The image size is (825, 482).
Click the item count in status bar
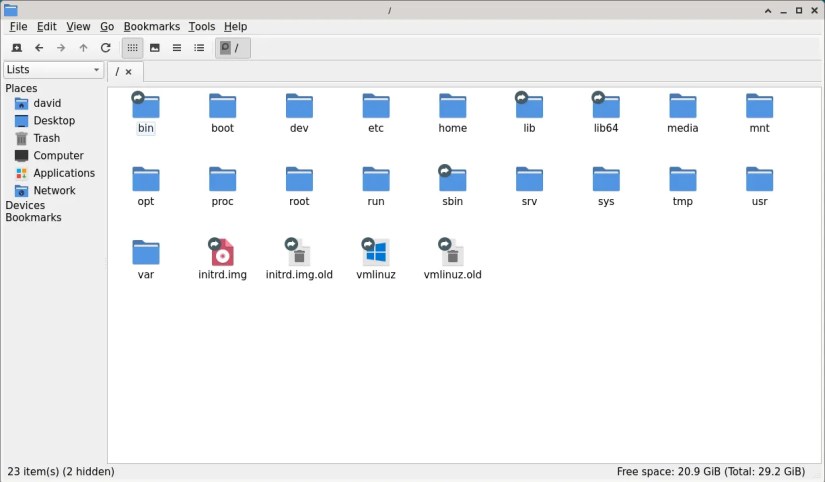click(x=61, y=471)
